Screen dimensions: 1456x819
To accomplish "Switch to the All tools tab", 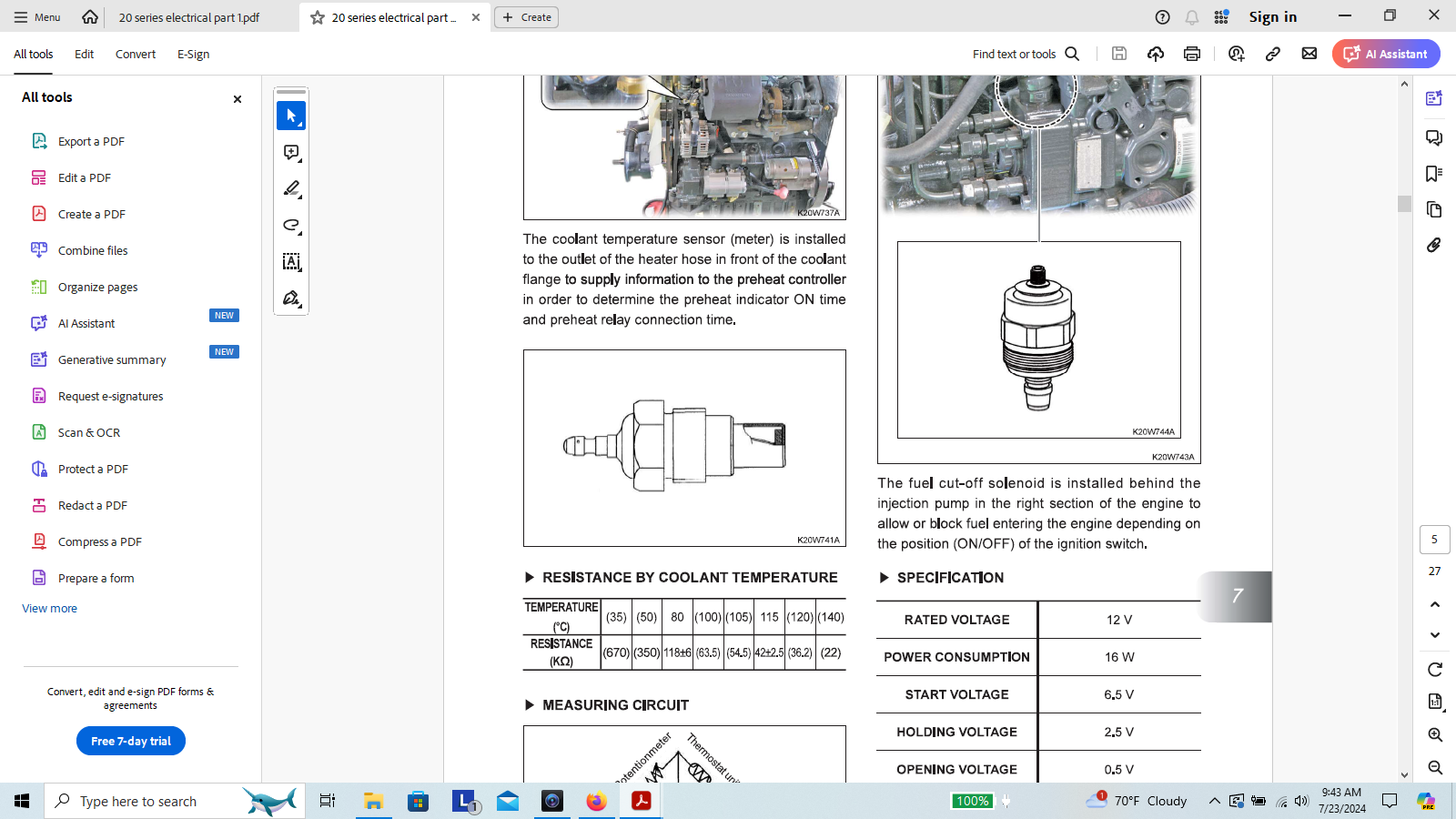I will [34, 54].
